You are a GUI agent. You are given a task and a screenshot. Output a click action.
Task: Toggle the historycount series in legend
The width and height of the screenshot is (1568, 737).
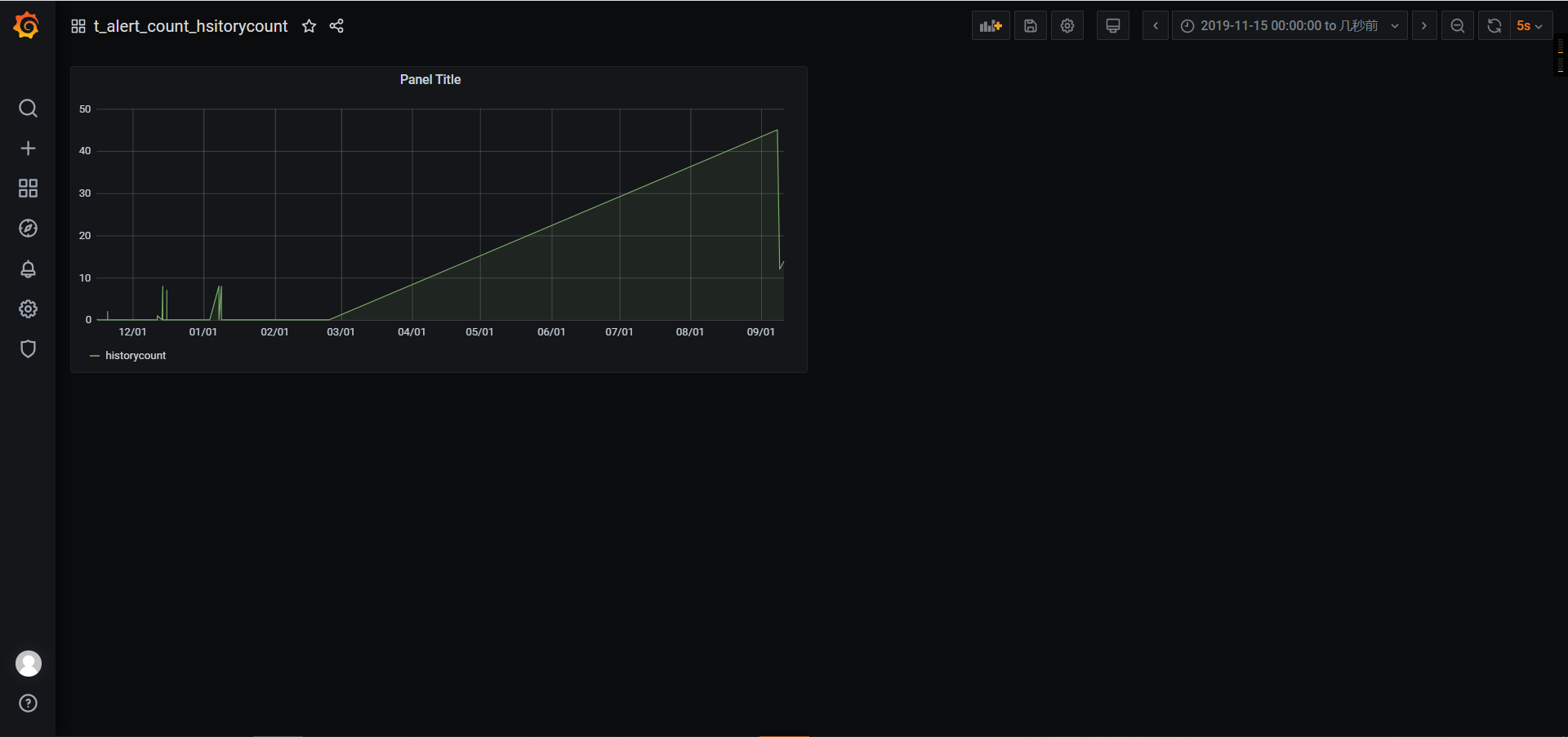pyautogui.click(x=135, y=355)
